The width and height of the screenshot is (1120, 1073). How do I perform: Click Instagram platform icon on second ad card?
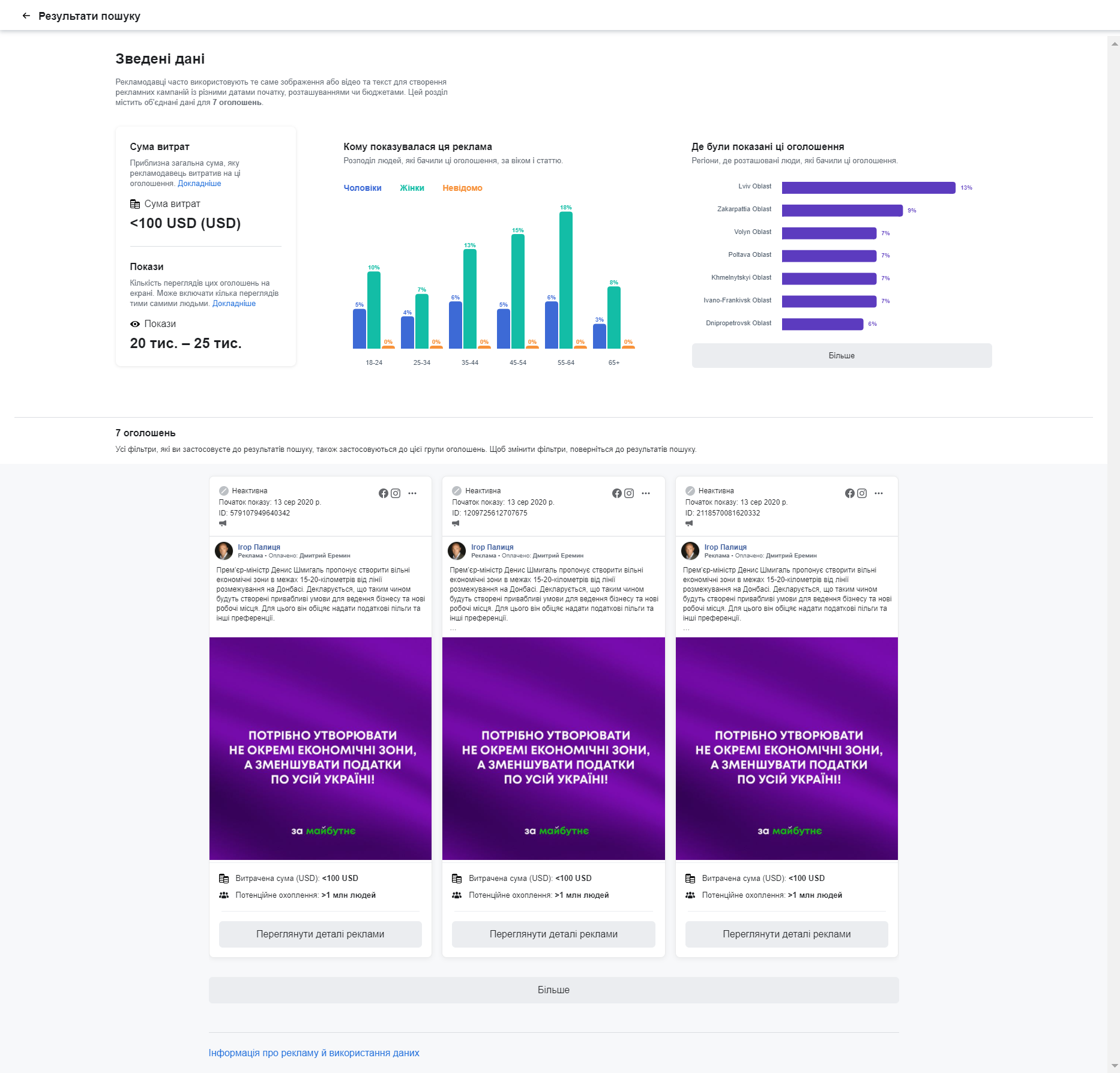point(629,493)
